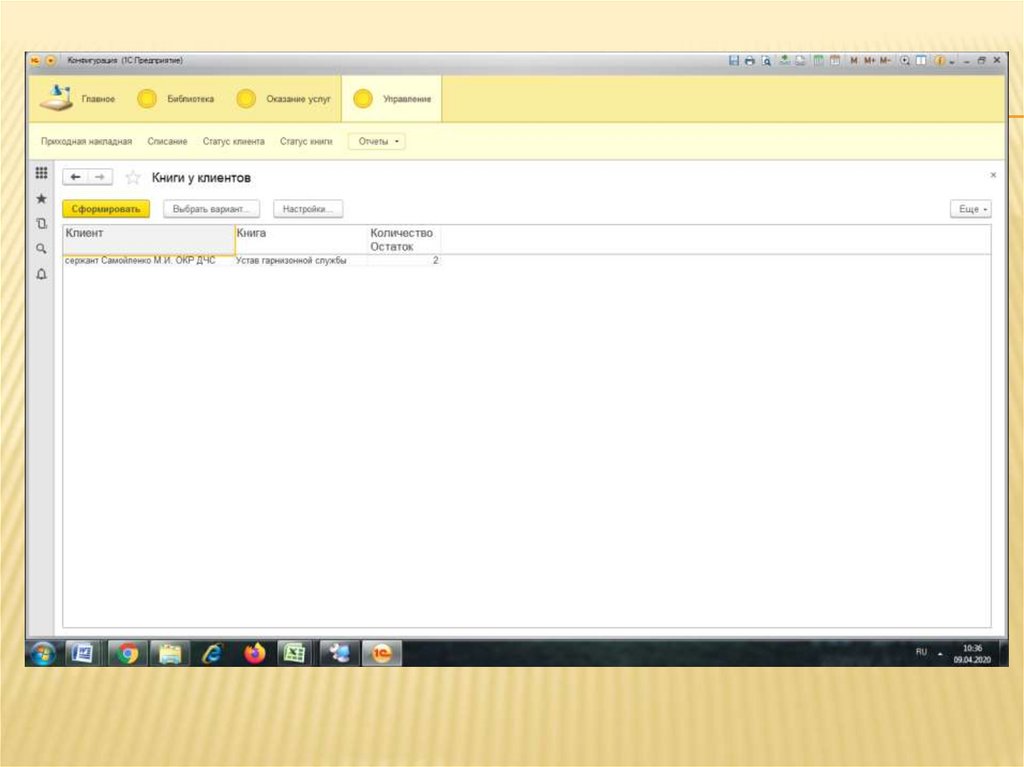Select the Клиент column header cell
Screen dimensions: 1024x767
148,239
